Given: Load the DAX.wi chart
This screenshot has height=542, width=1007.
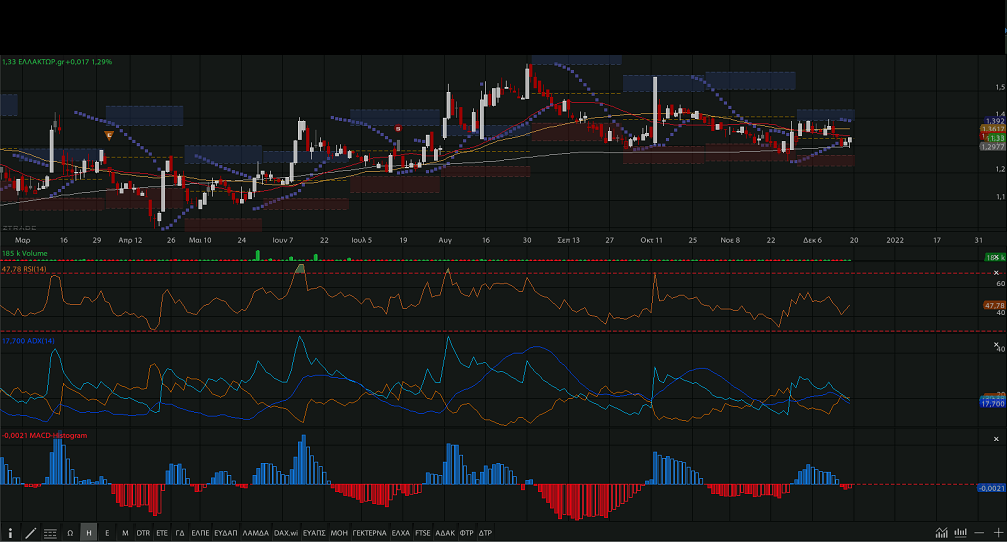Looking at the screenshot, I should (x=285, y=533).
